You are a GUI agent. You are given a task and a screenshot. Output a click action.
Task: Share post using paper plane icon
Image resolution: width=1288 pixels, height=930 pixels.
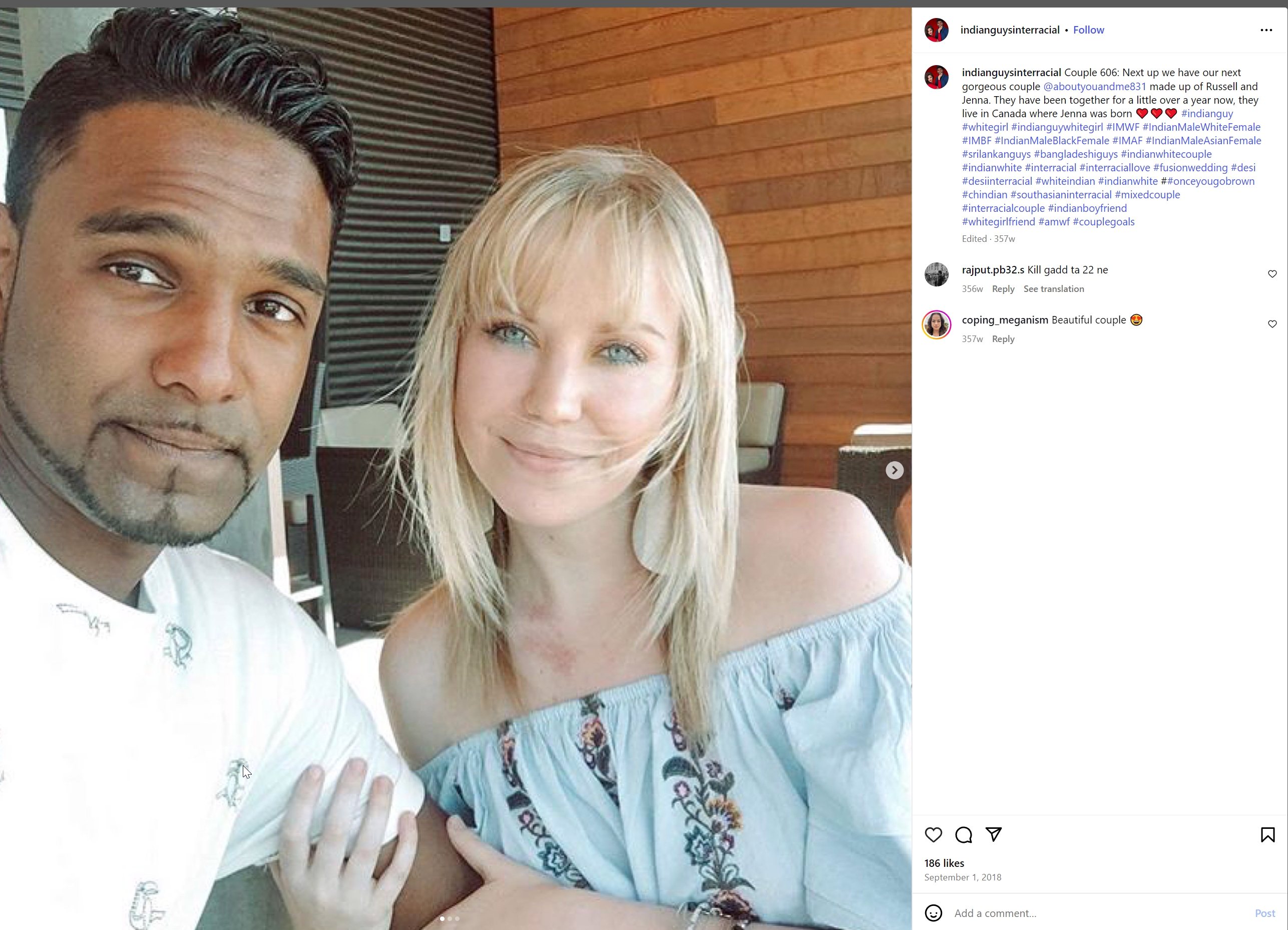993,834
